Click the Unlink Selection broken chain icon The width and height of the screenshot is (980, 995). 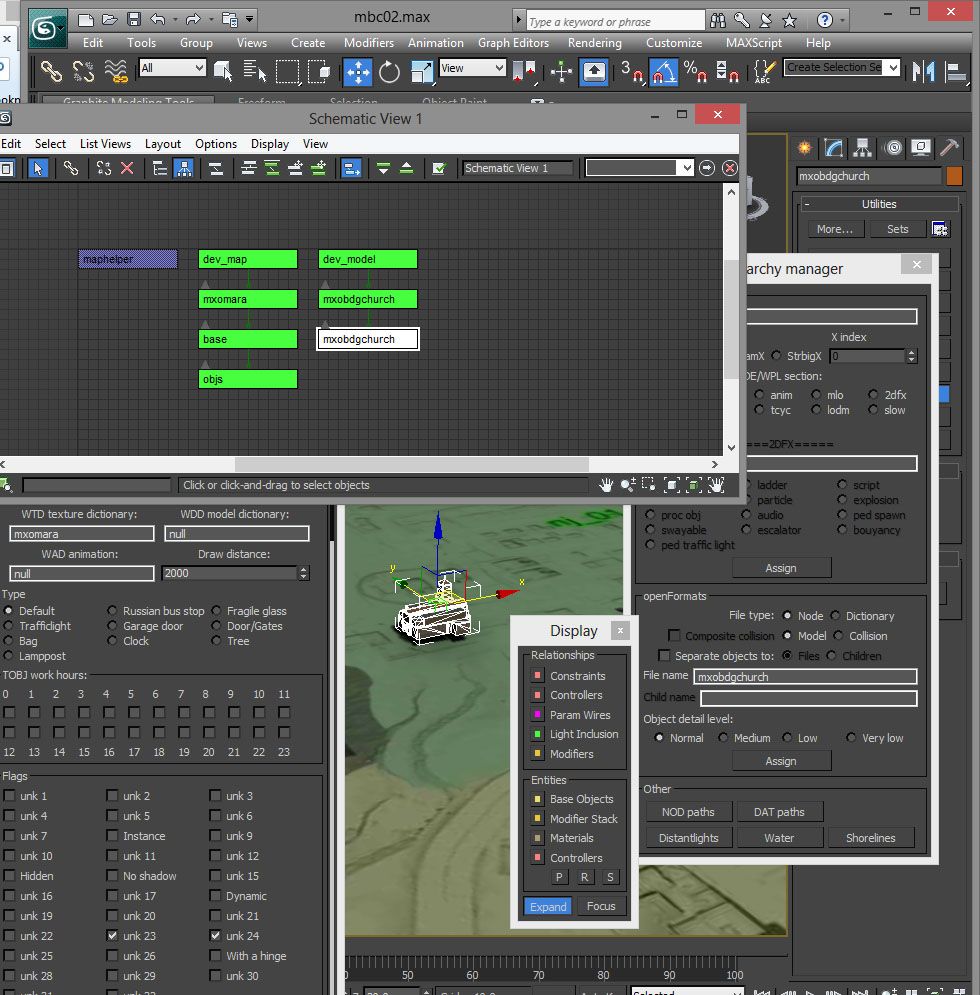[83, 70]
